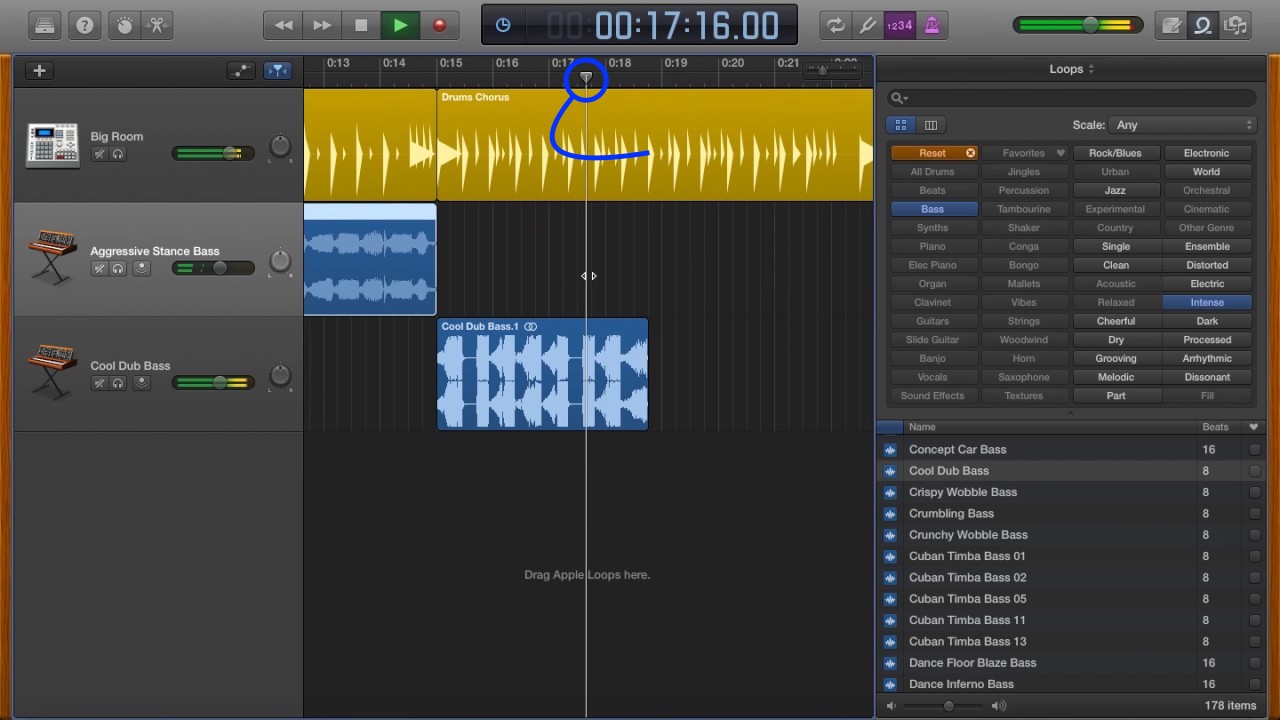Screen dimensions: 1280x720
Task: Select the Grooving keyword button
Action: pyautogui.click(x=1115, y=358)
